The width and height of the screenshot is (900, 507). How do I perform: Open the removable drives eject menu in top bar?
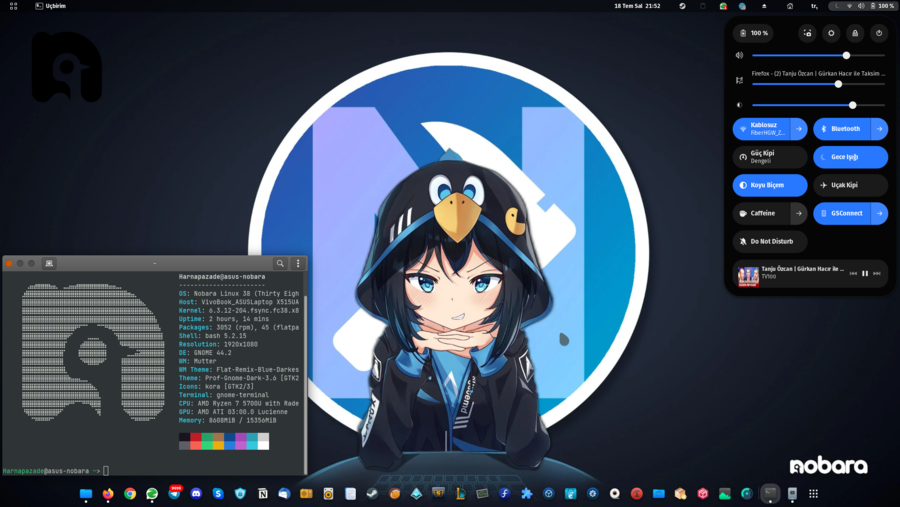pos(764,6)
